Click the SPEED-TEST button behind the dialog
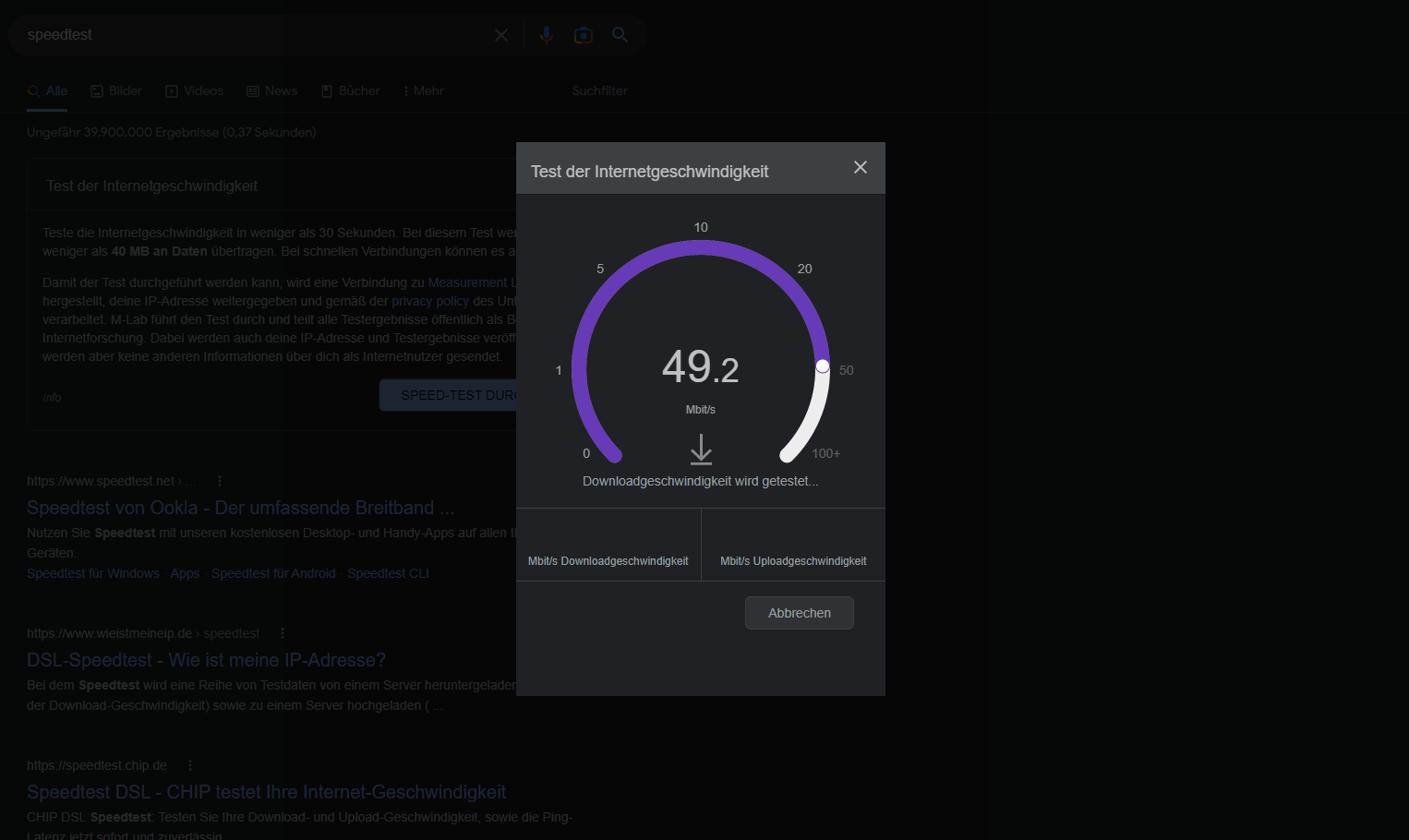This screenshot has width=1409, height=840. pos(448,395)
